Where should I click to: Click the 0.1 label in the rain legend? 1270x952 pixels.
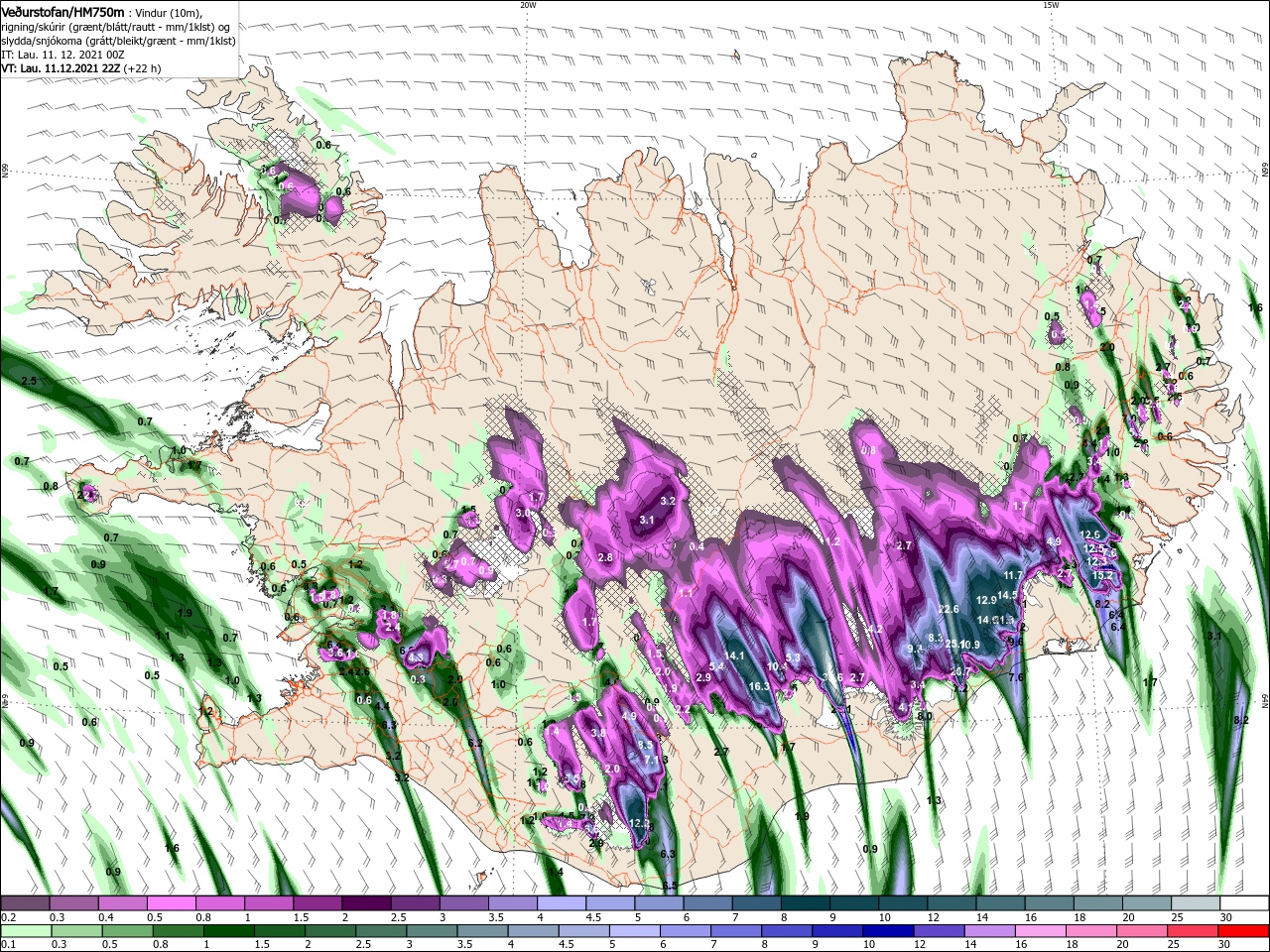[x=8, y=944]
